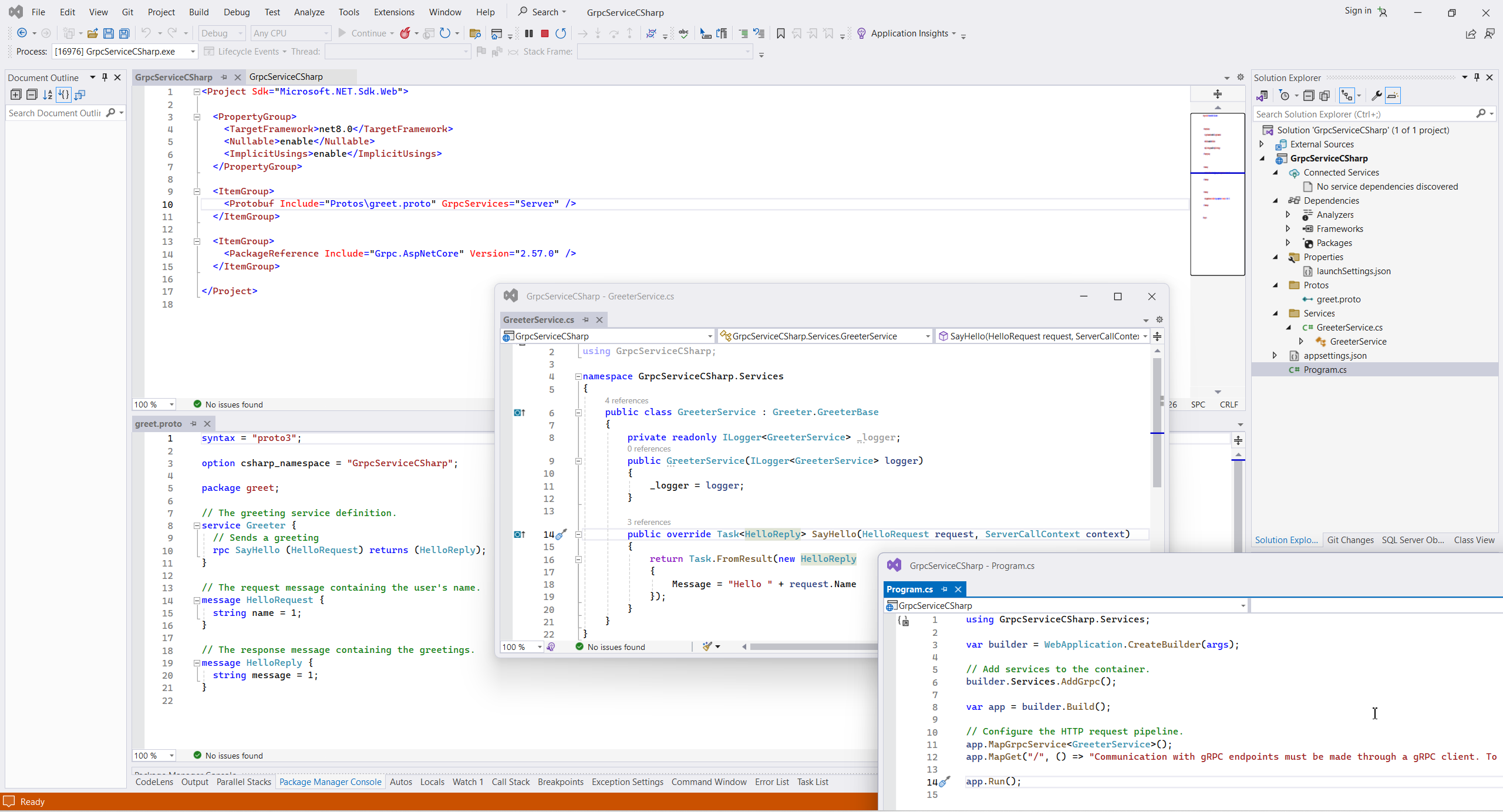Collapse All in Solution Explorer toolbar
The height and width of the screenshot is (812, 1503).
click(x=1309, y=96)
